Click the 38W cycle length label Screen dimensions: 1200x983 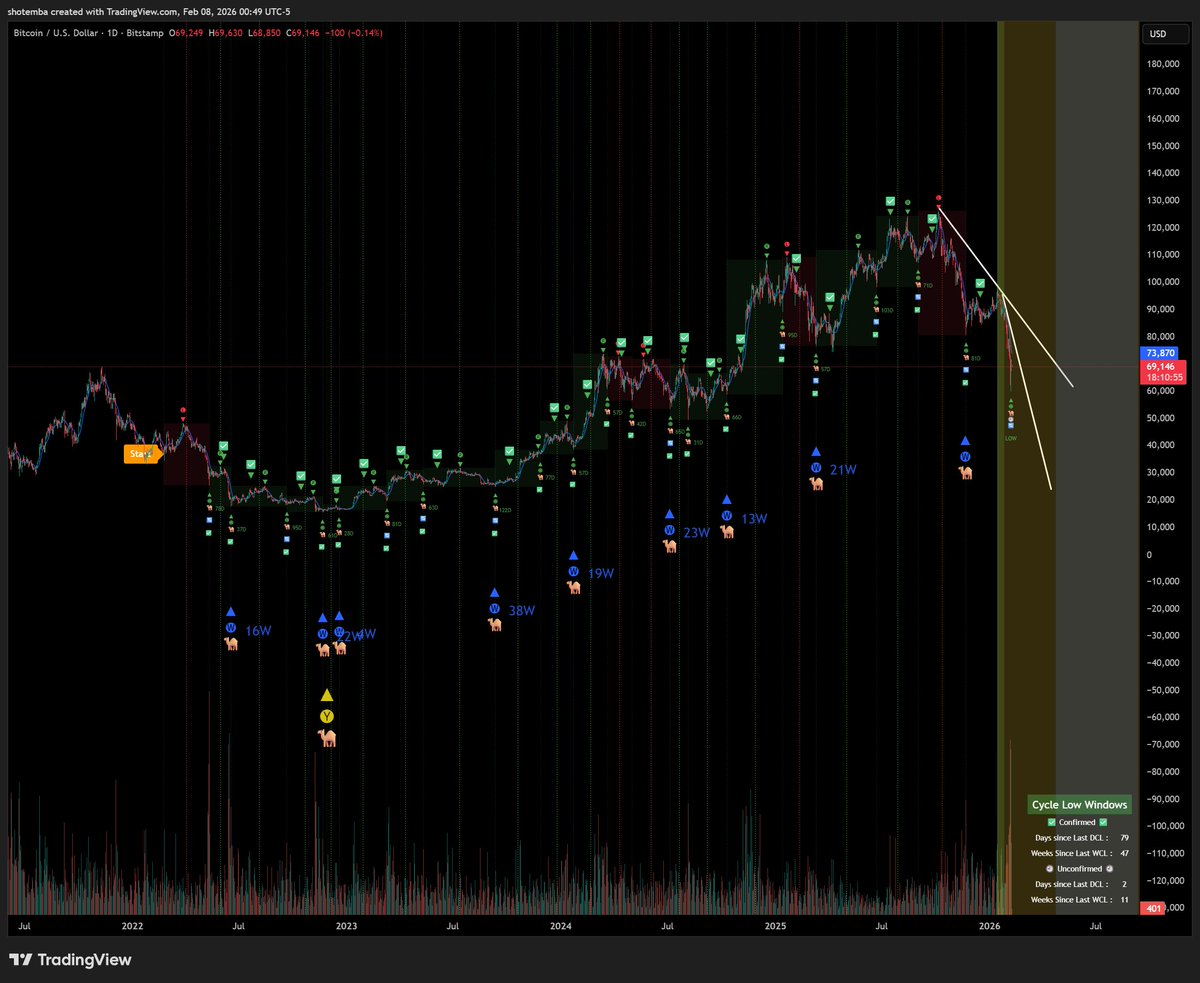(524, 610)
